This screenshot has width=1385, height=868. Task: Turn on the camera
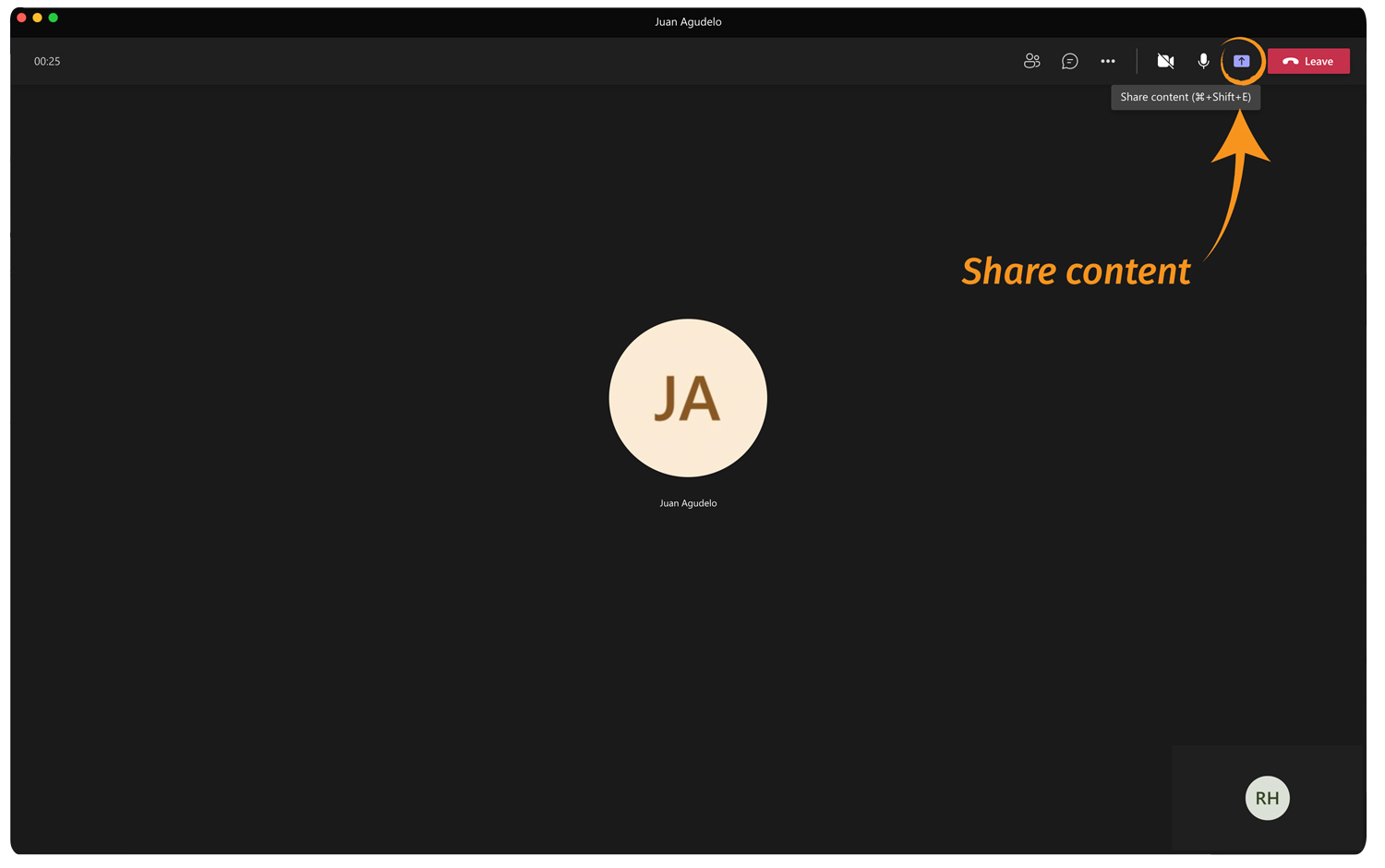point(1165,61)
